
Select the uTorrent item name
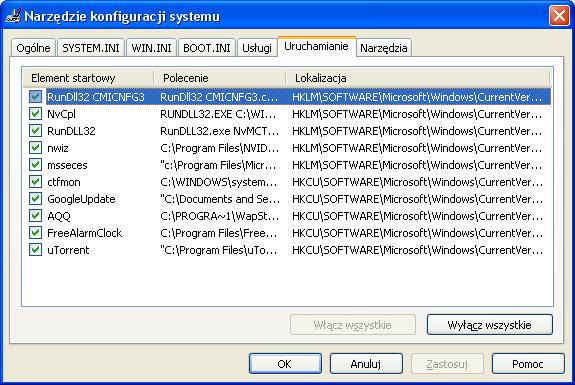pos(68,250)
